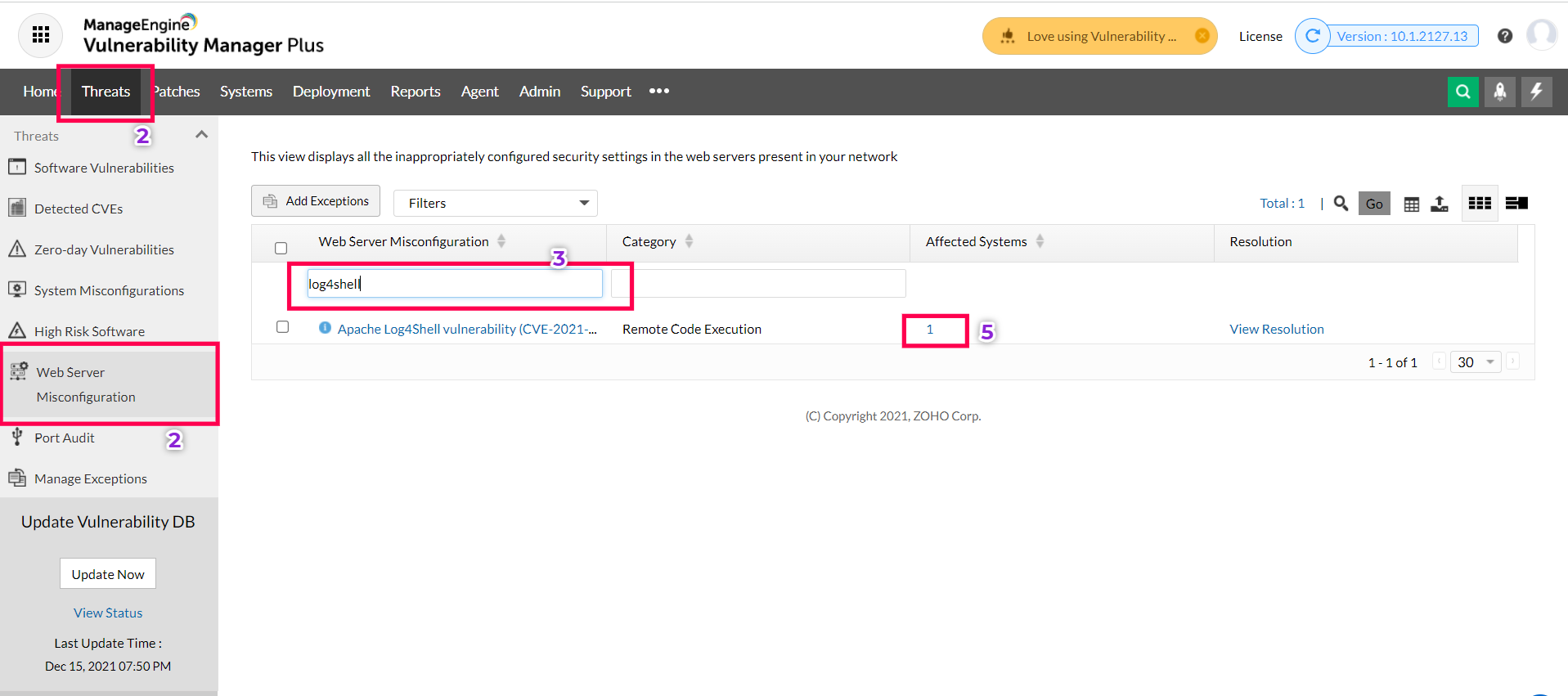Click the Resolution column header

click(x=1260, y=241)
